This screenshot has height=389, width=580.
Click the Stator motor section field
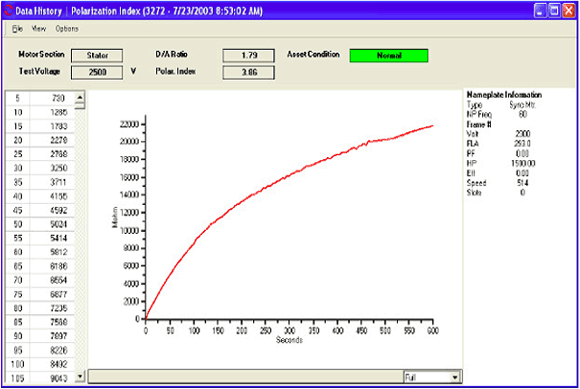click(97, 55)
